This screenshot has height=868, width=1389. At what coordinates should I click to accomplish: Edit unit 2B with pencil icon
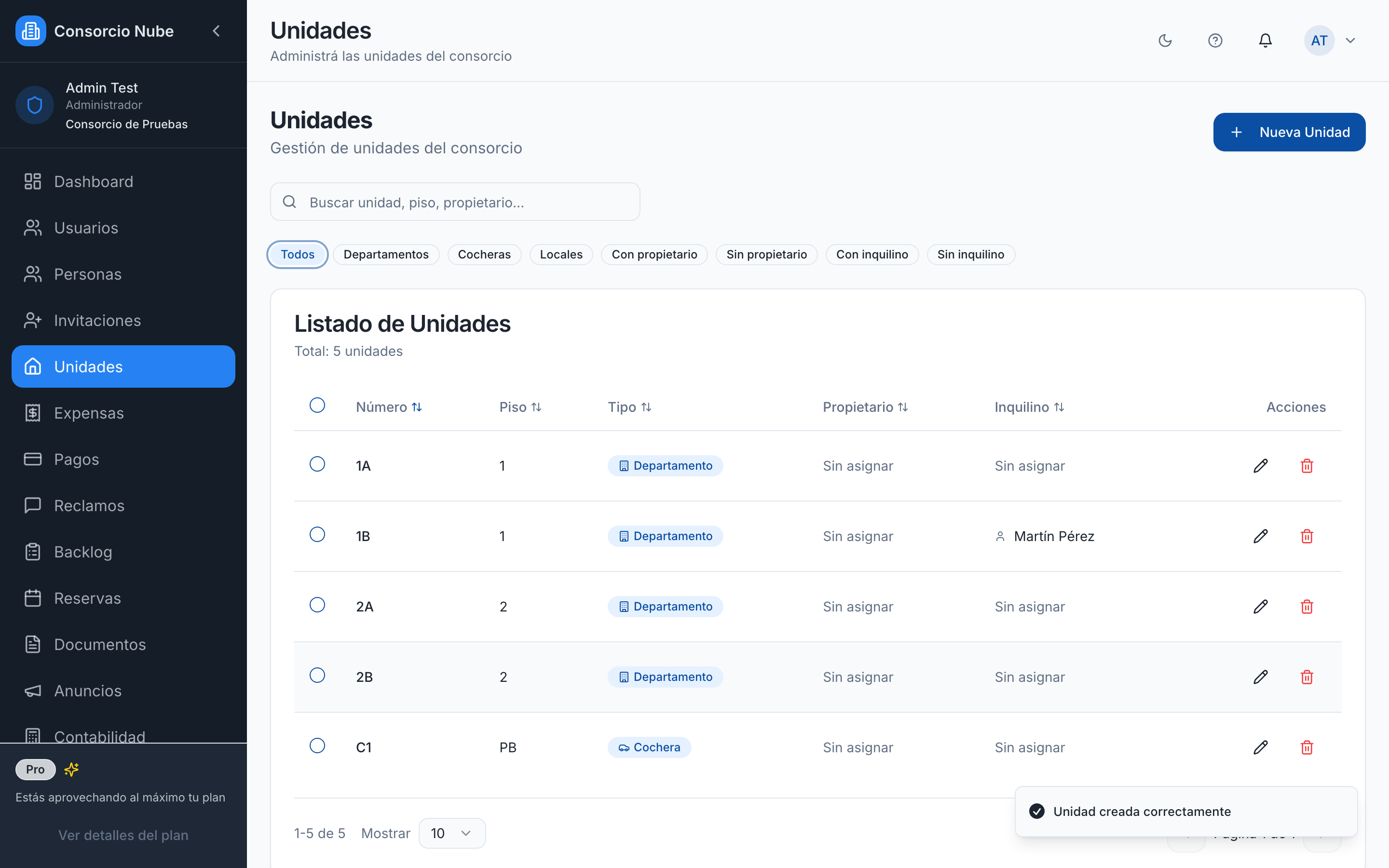click(1260, 677)
